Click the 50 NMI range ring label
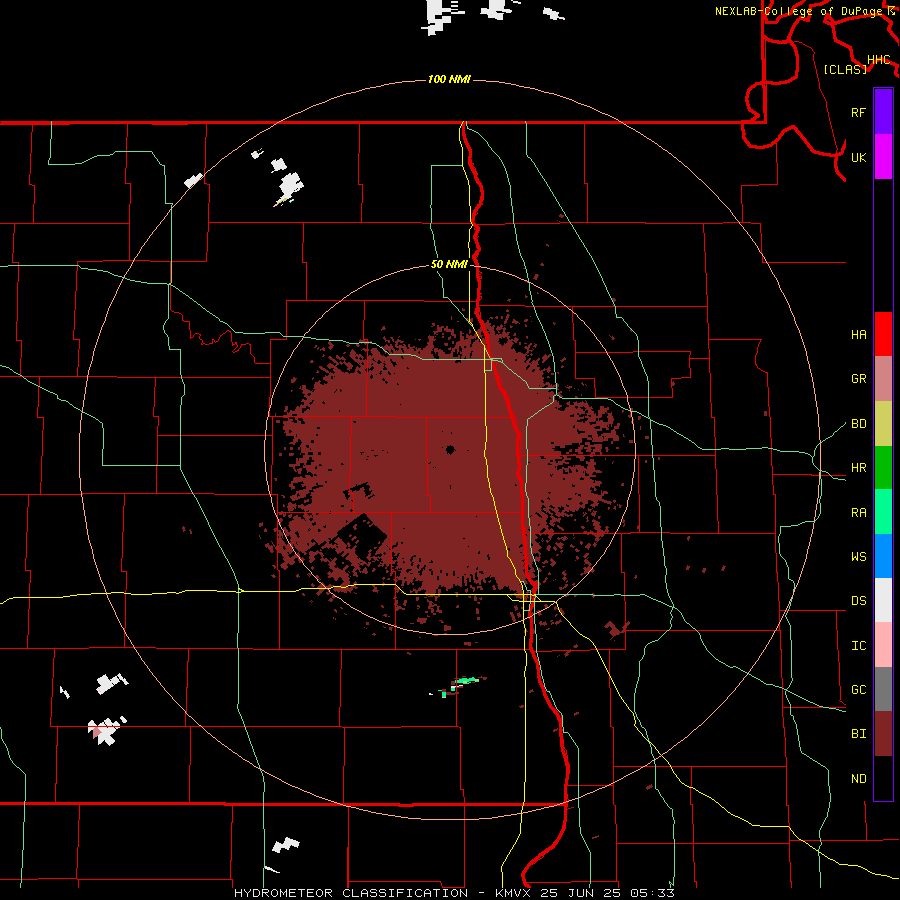This screenshot has width=900, height=900. tap(449, 264)
